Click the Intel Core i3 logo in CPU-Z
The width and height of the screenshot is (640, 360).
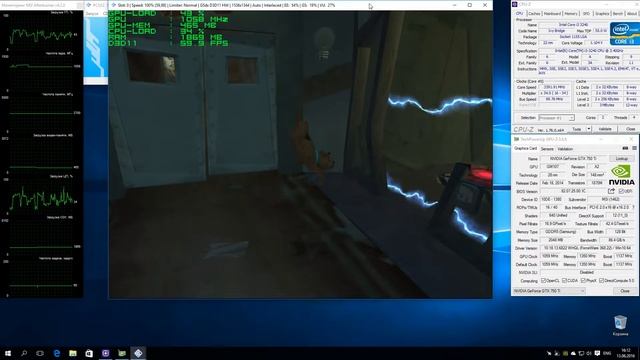pos(624,33)
